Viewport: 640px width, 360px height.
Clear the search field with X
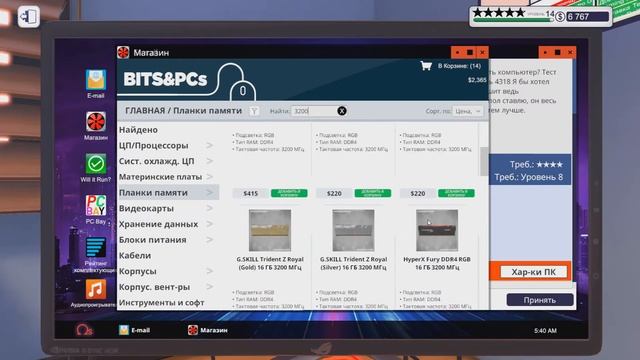tap(342, 111)
